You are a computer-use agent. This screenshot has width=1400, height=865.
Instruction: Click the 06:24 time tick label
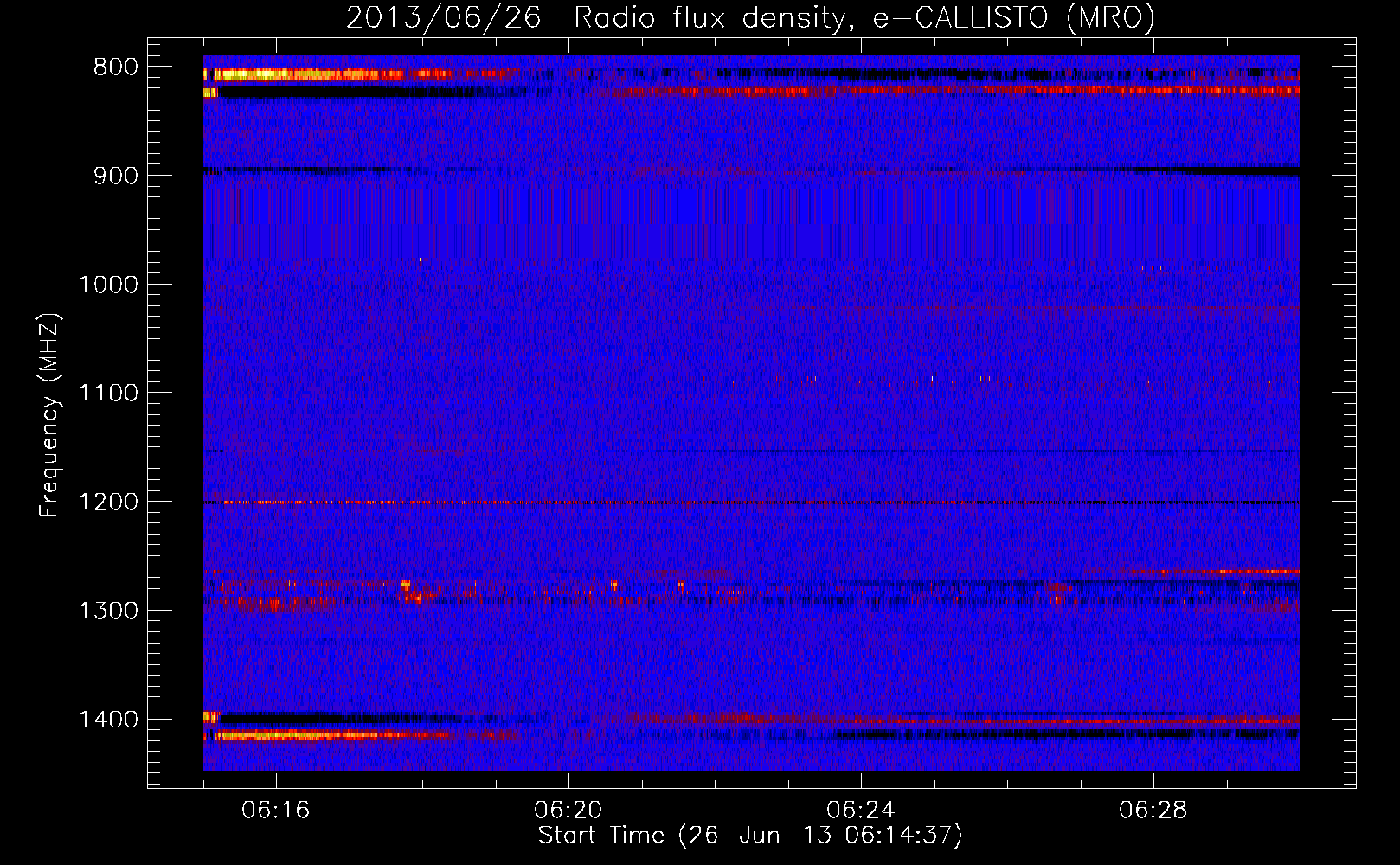pyautogui.click(x=861, y=811)
